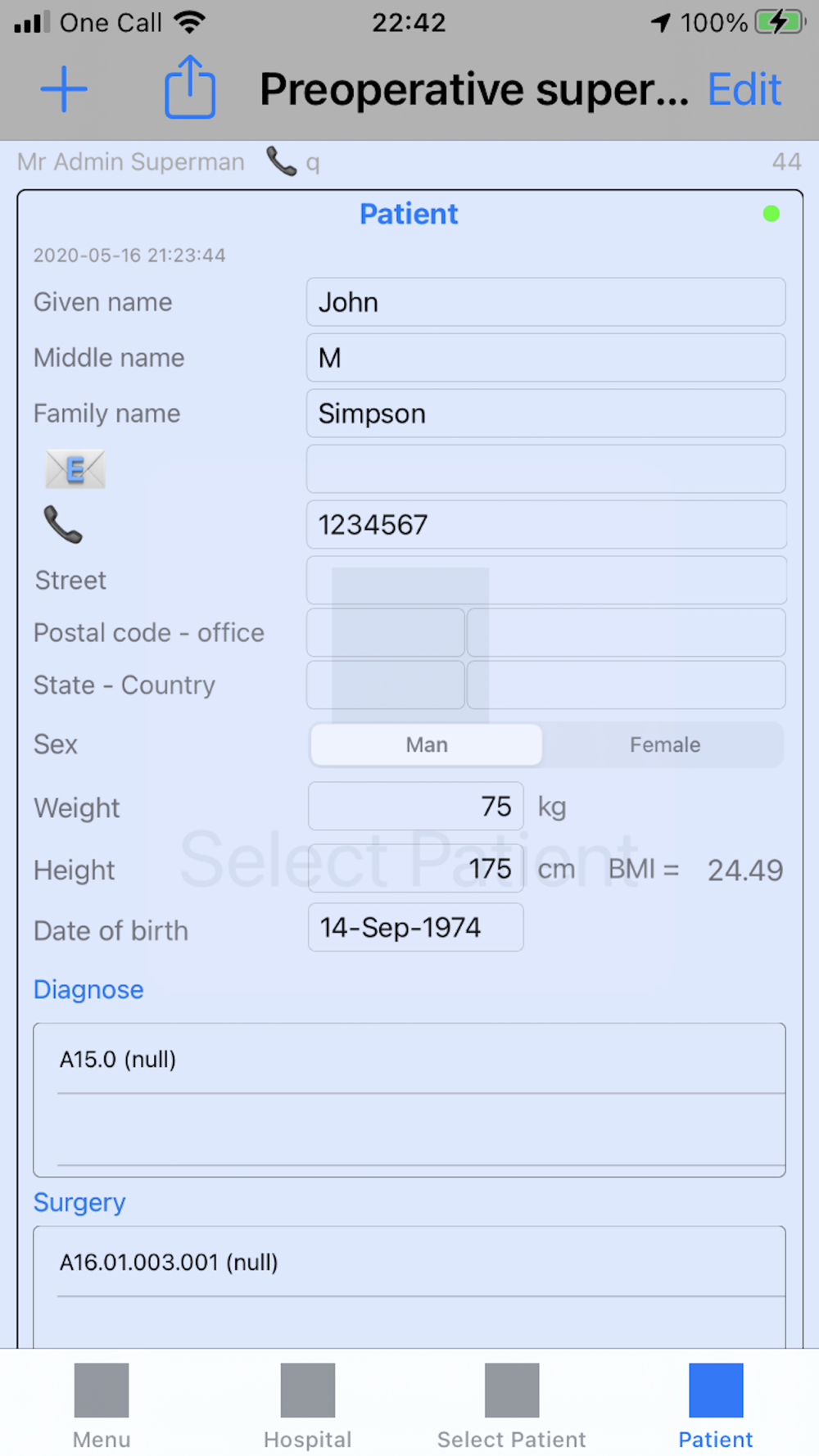Switch to the Select Patient tab

click(511, 1405)
